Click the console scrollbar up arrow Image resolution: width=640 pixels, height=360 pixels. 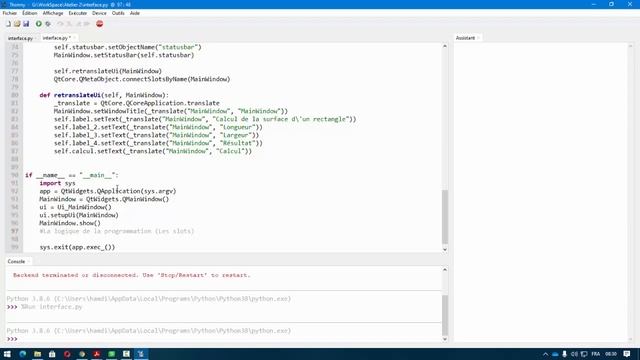coord(444,269)
